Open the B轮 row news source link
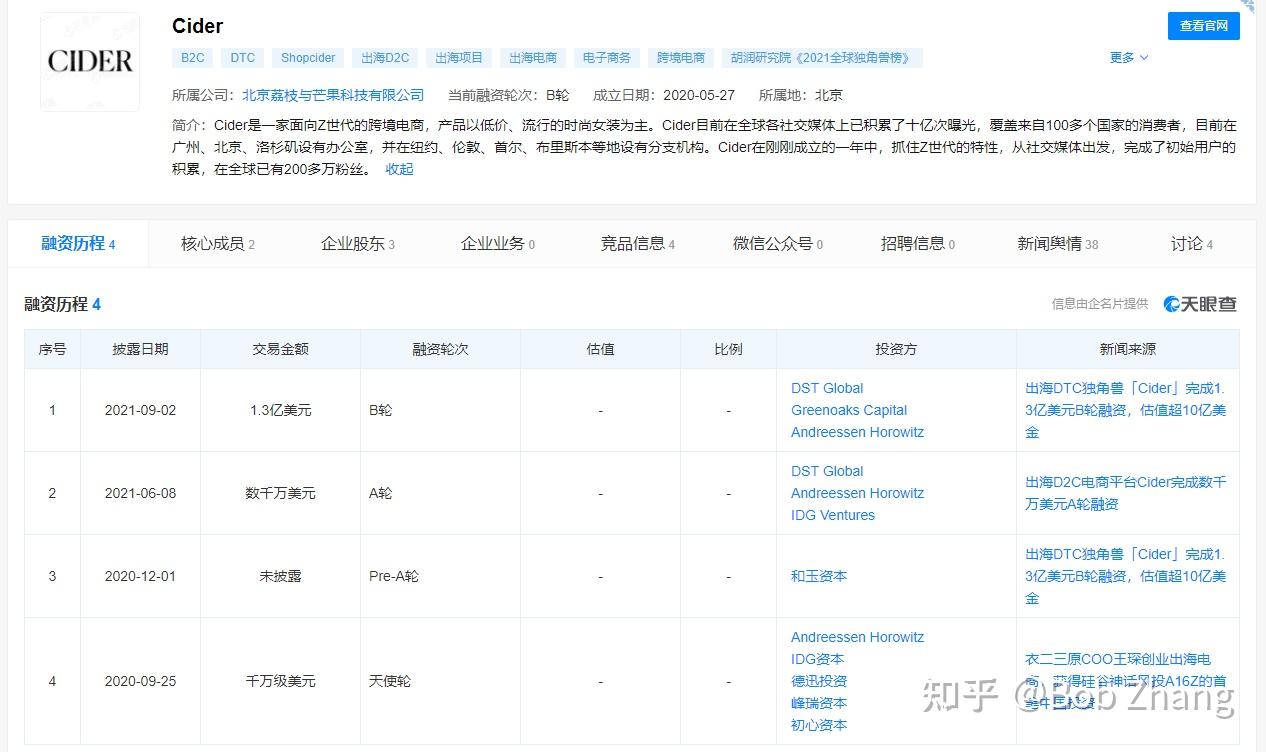 [x=1125, y=410]
